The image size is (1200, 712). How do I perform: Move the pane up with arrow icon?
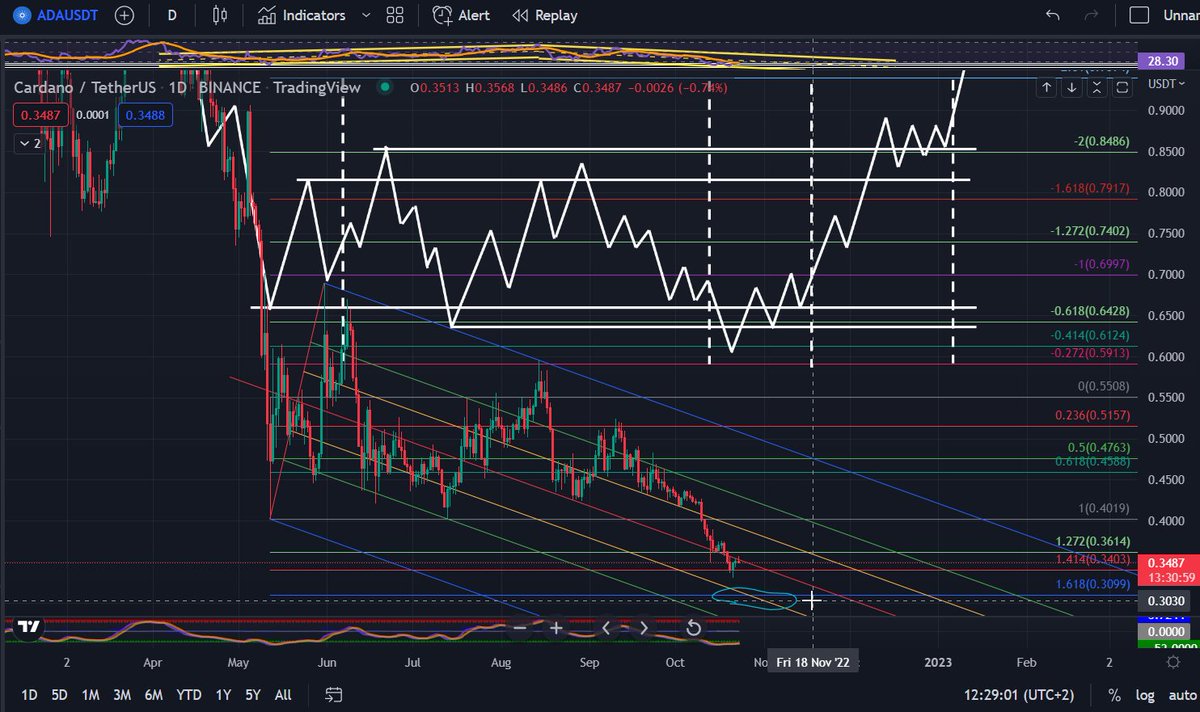pos(1046,87)
